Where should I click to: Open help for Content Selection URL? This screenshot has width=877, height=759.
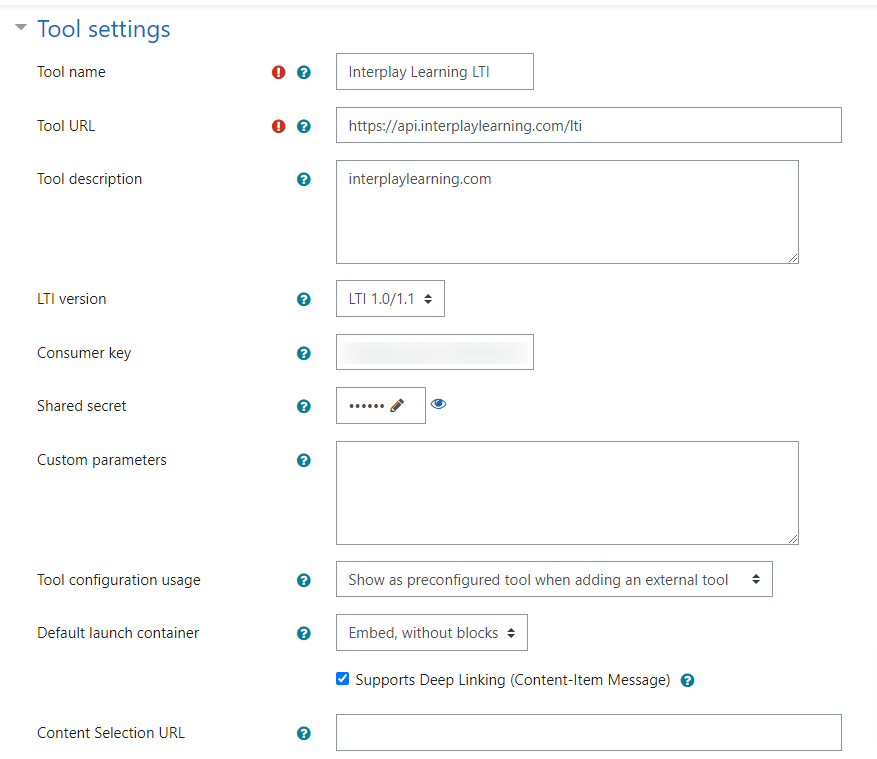click(x=304, y=733)
